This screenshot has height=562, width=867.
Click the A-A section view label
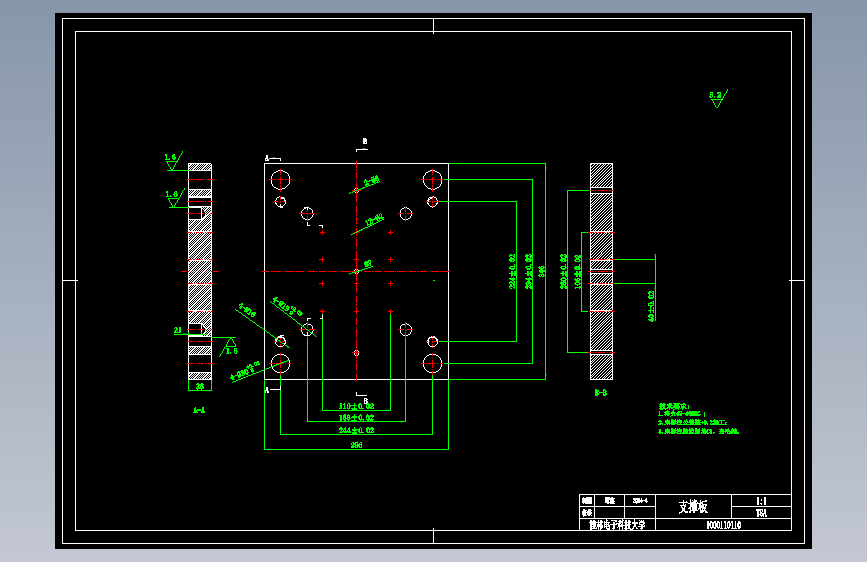[199, 410]
